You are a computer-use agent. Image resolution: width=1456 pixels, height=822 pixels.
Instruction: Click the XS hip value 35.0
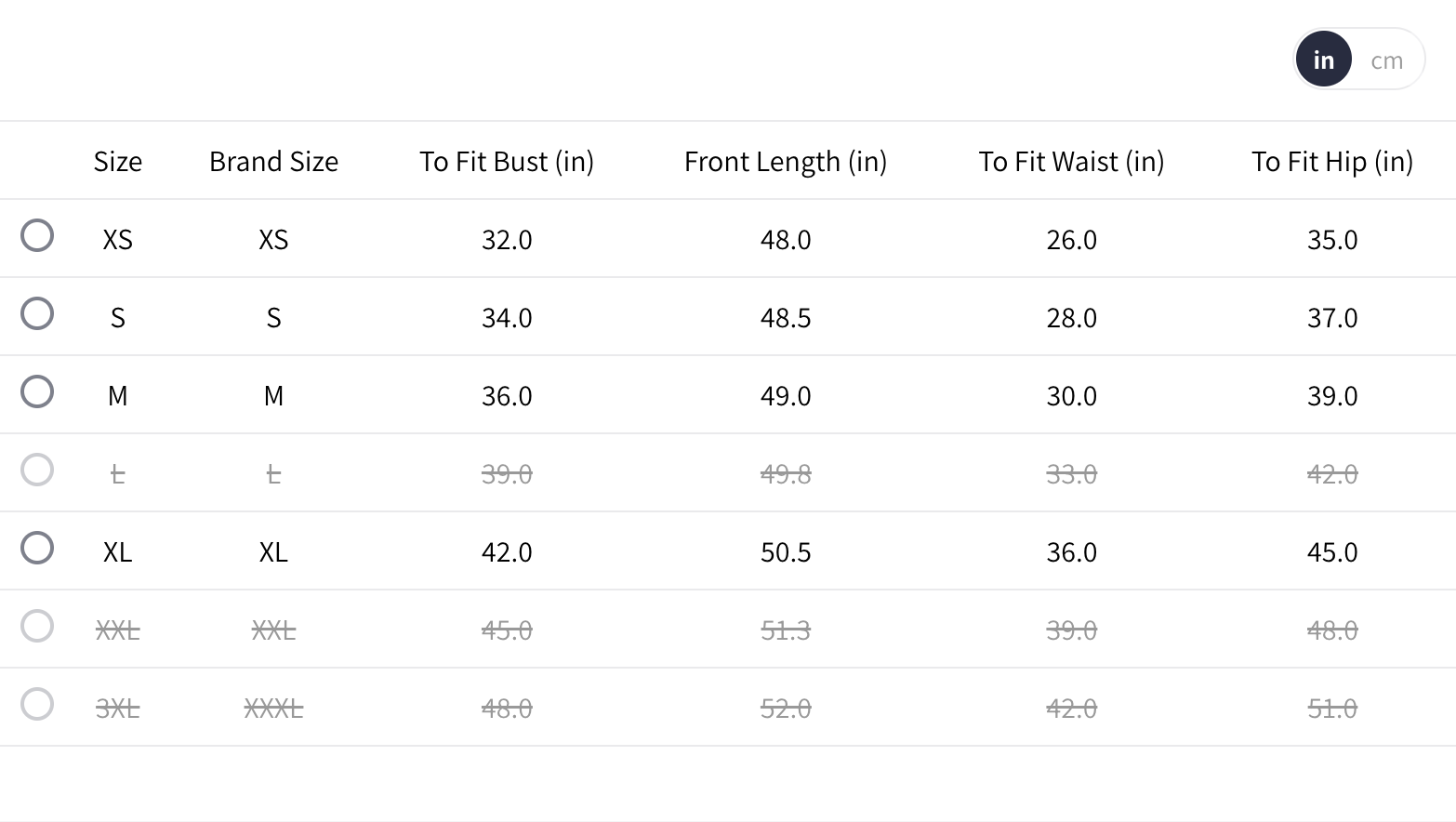1332,240
